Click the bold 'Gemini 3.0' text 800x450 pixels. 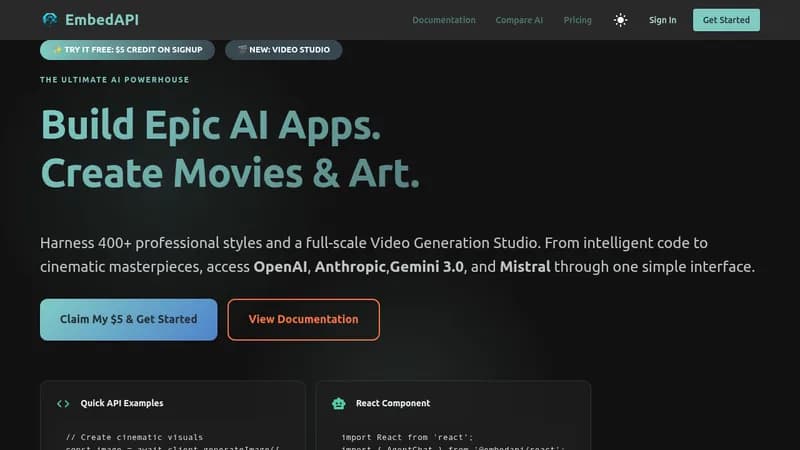tap(427, 266)
